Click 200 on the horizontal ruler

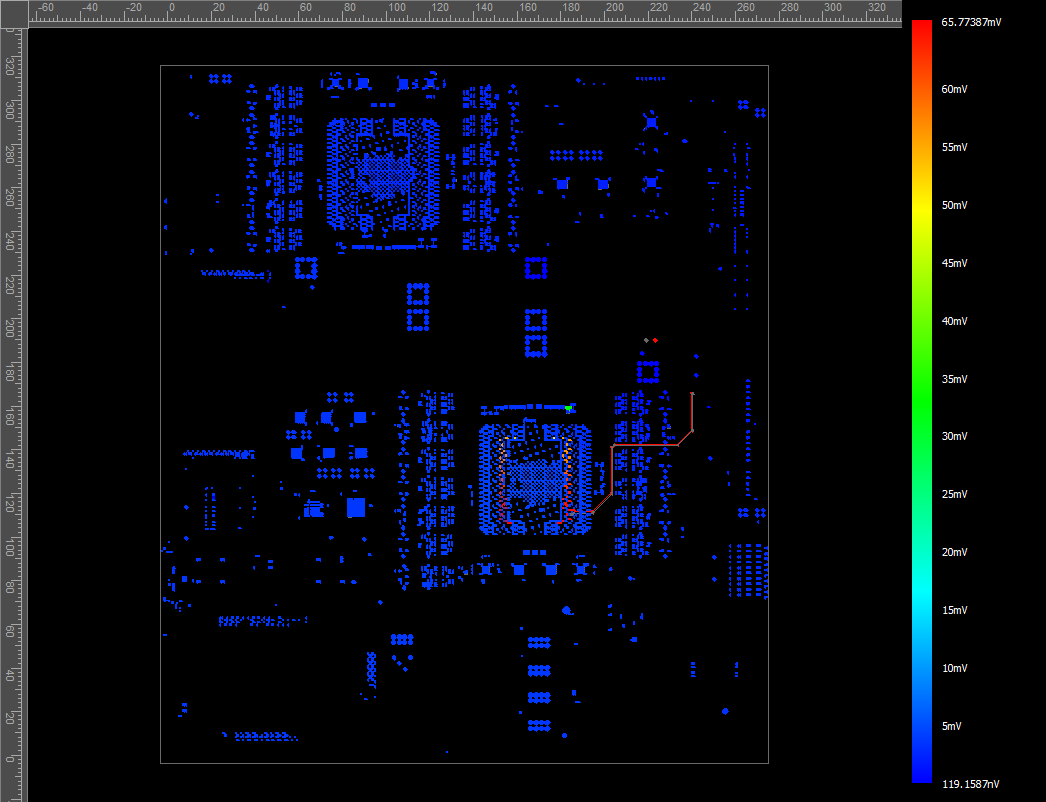coord(614,7)
